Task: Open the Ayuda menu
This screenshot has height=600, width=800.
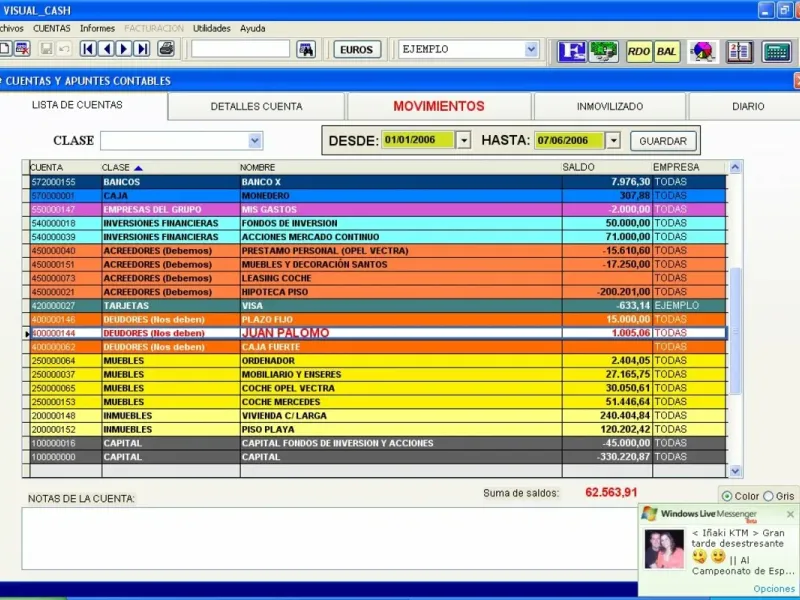Action: pos(253,29)
